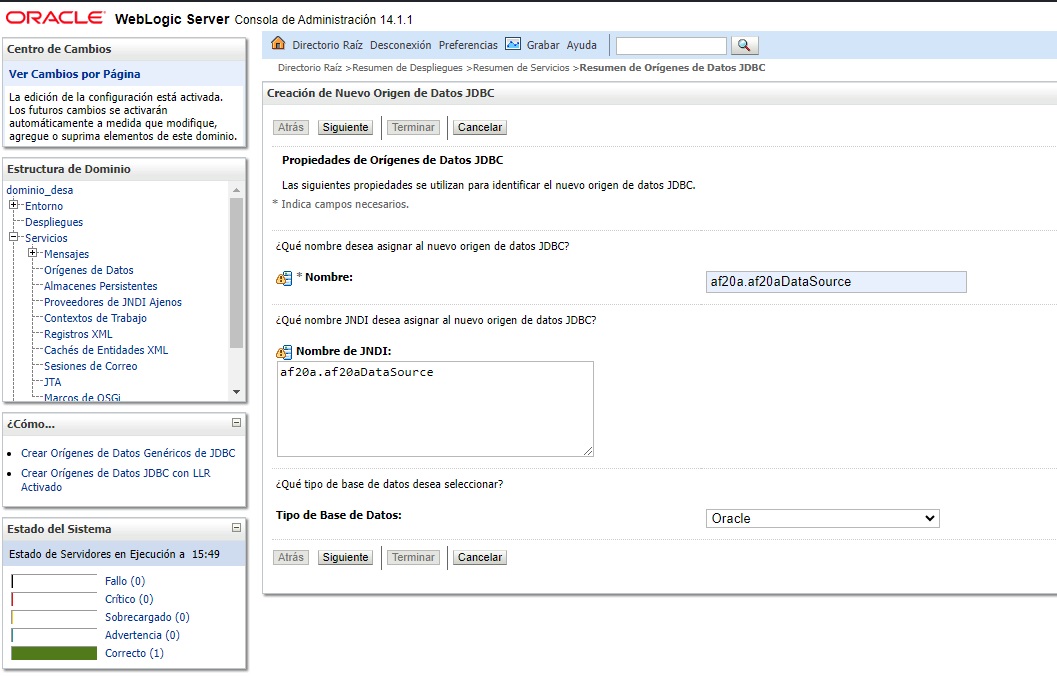Click Resumen de Servicios breadcrumb link
This screenshot has height=676, width=1057.
521,68
